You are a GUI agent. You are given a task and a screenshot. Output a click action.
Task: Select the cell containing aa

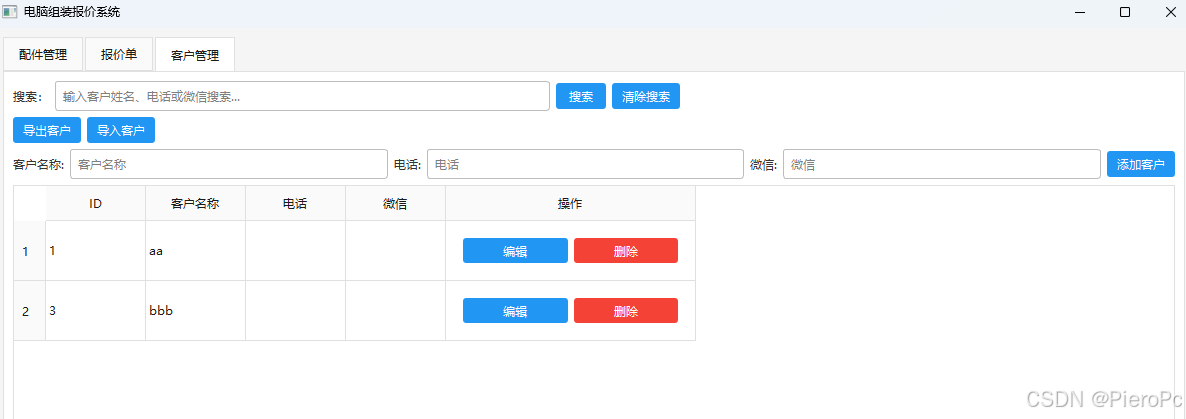pos(195,250)
